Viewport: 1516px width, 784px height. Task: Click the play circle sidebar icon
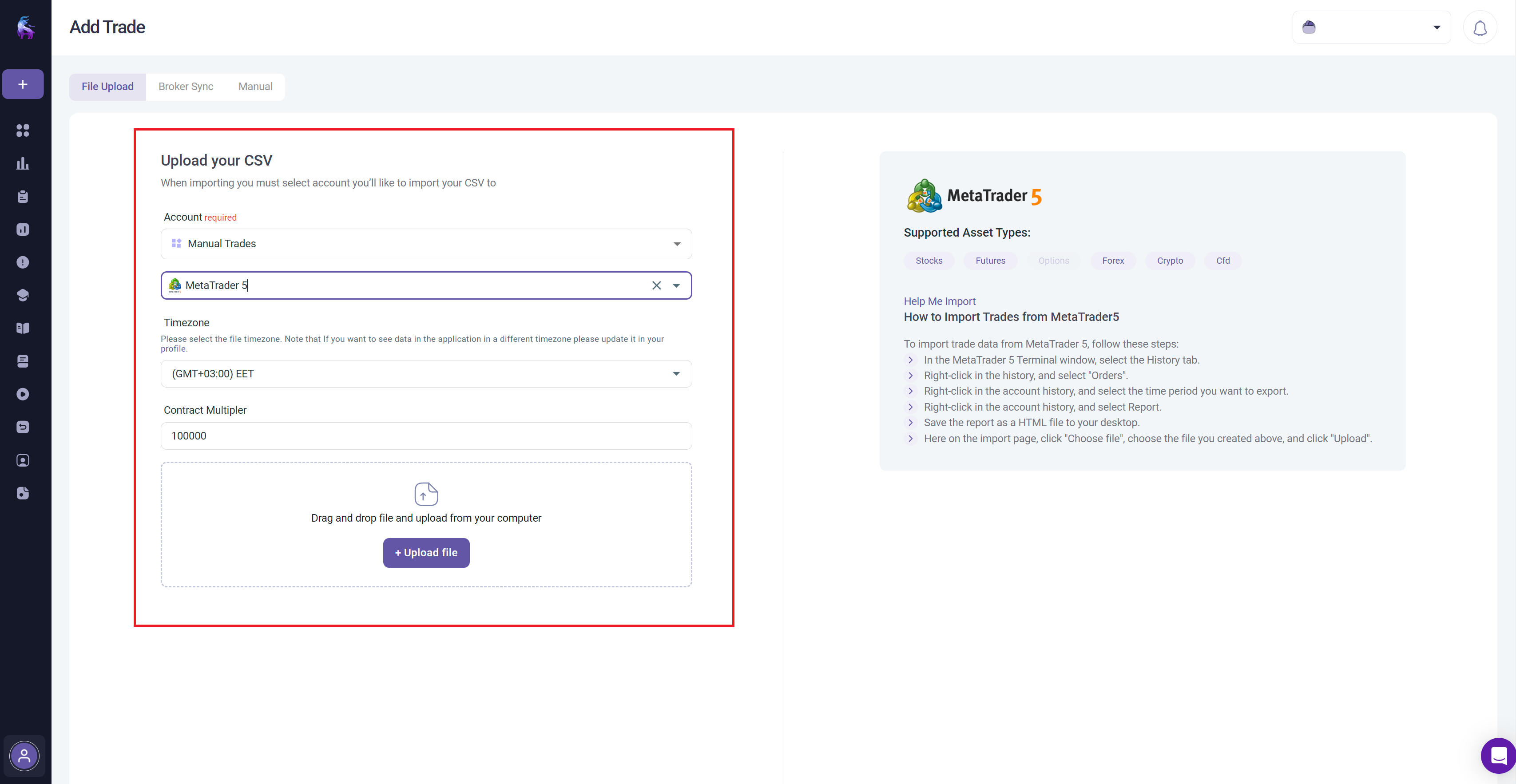(x=22, y=394)
